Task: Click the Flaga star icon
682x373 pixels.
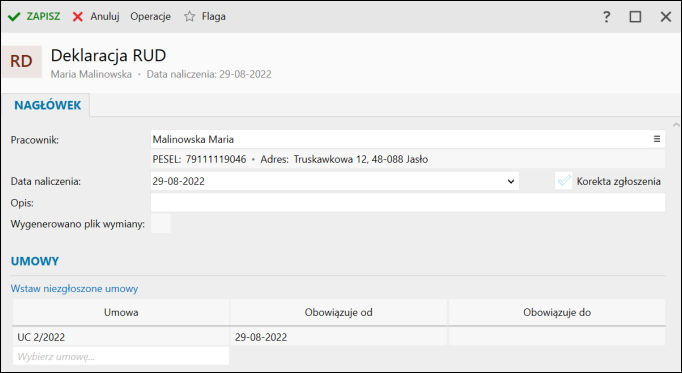Action: click(x=189, y=17)
